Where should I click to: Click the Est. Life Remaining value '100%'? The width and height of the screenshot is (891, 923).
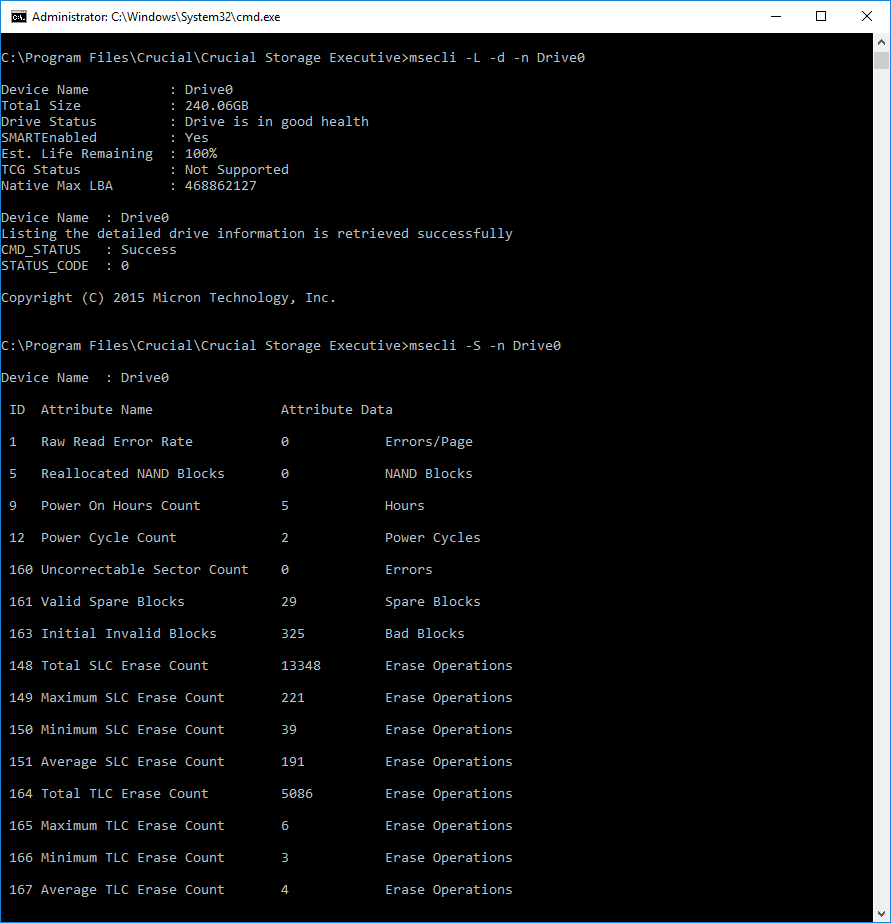click(x=201, y=154)
